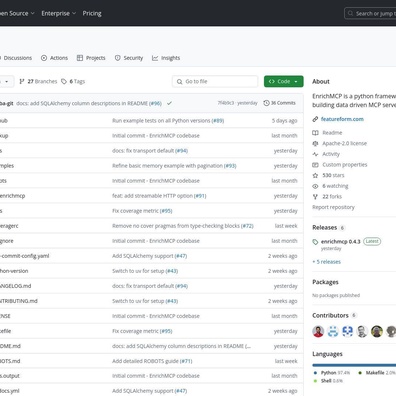Click the link icon beside featureform.com
This screenshot has width=396, height=396.
315,119
